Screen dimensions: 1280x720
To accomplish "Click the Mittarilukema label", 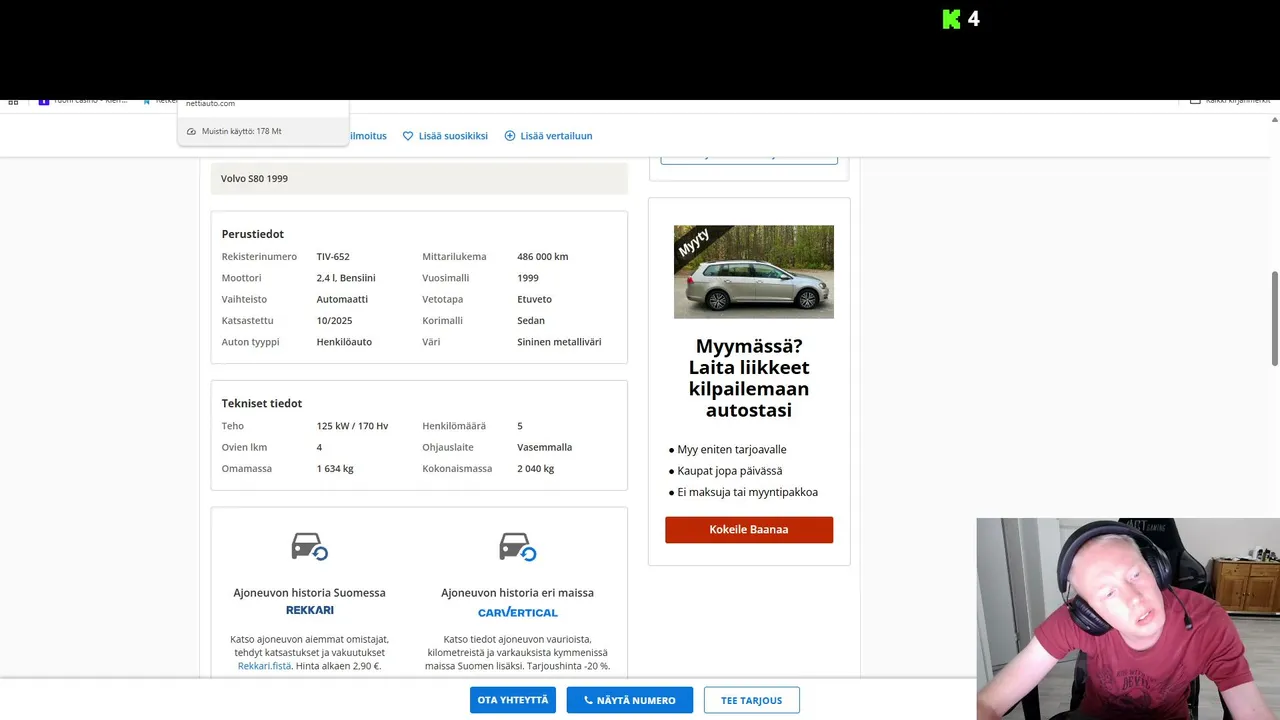I will click(454, 257).
